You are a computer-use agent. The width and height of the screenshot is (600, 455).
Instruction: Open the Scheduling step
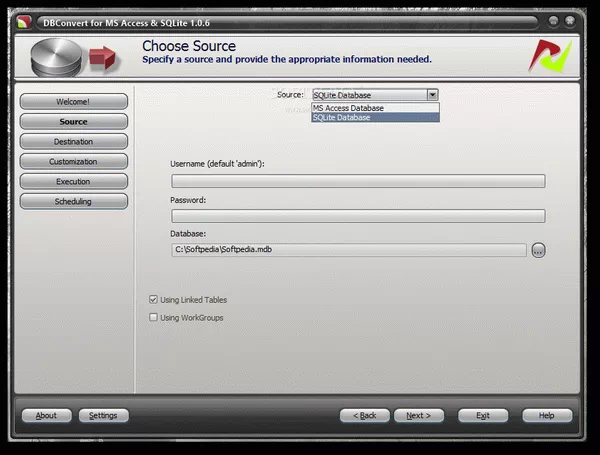[x=73, y=201]
